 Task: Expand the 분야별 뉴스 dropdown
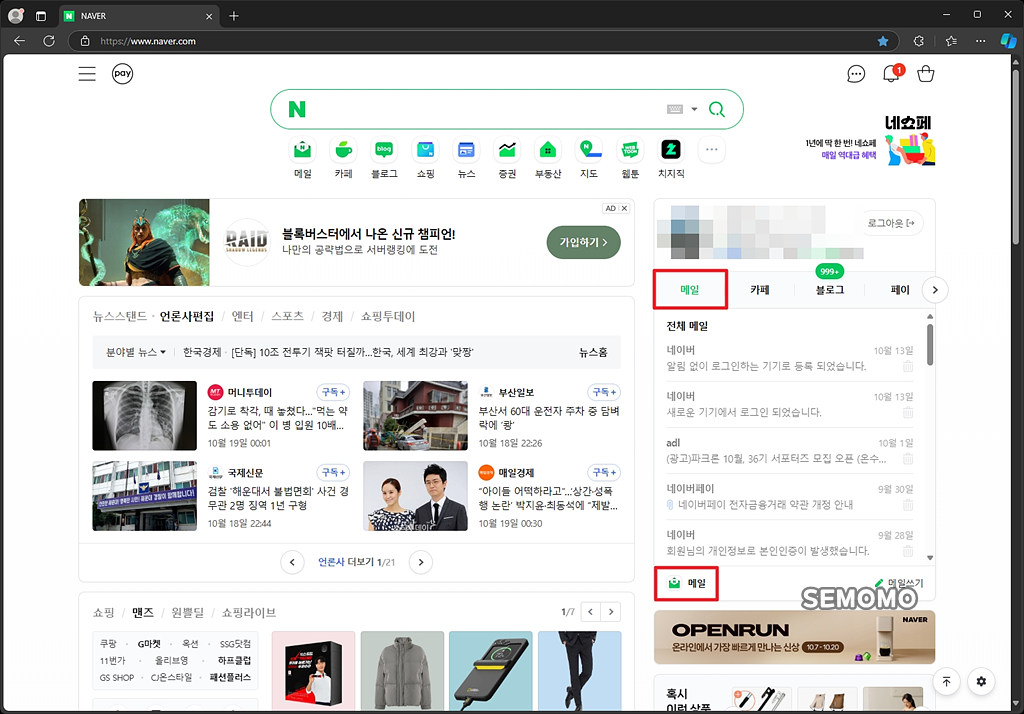pyautogui.click(x=136, y=352)
